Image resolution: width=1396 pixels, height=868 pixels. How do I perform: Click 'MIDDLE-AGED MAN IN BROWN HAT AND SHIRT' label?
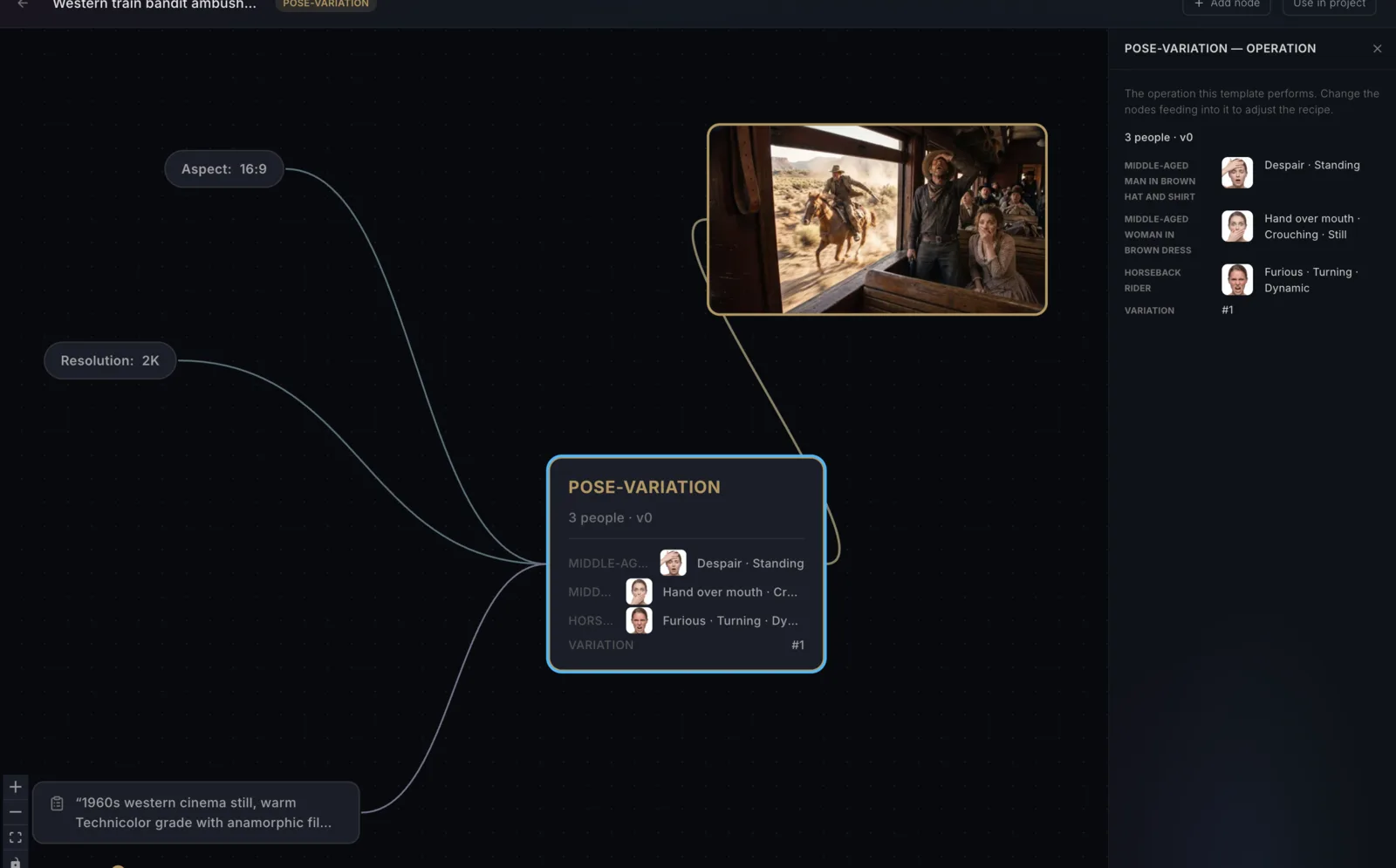pos(1160,181)
